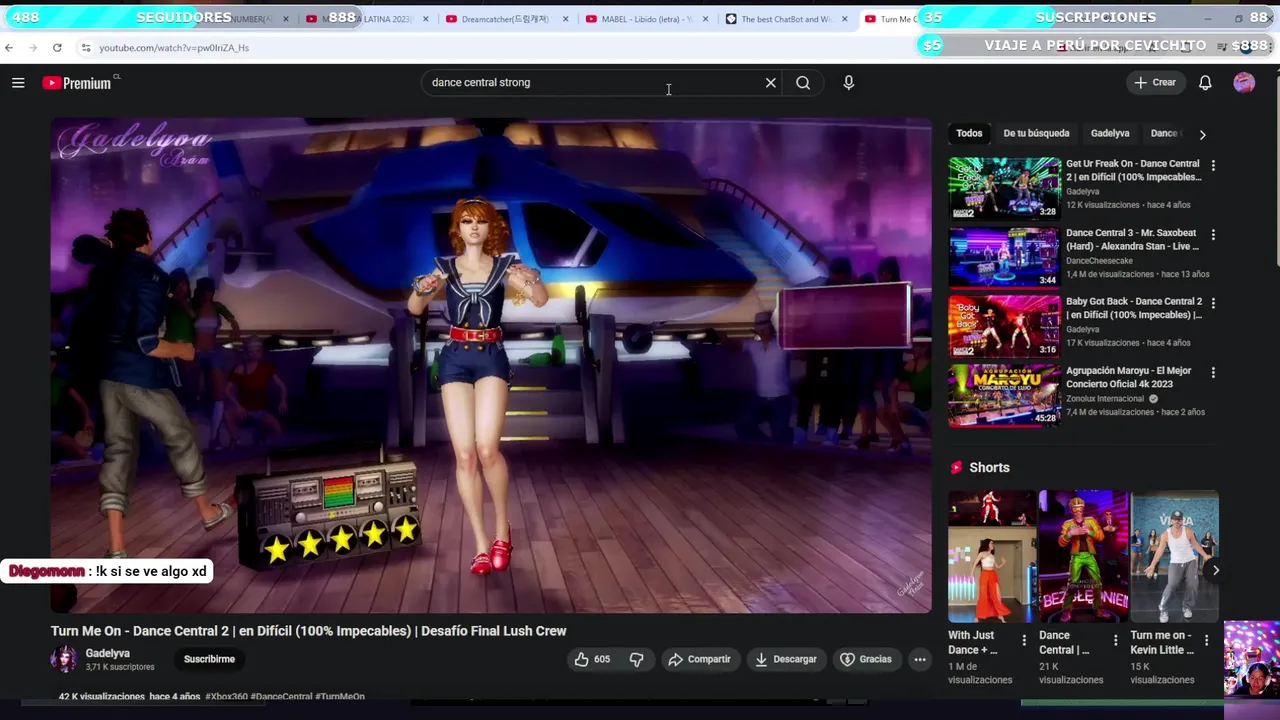Click the Shorts section logo icon
This screenshot has width=1280, height=720.
click(x=957, y=467)
